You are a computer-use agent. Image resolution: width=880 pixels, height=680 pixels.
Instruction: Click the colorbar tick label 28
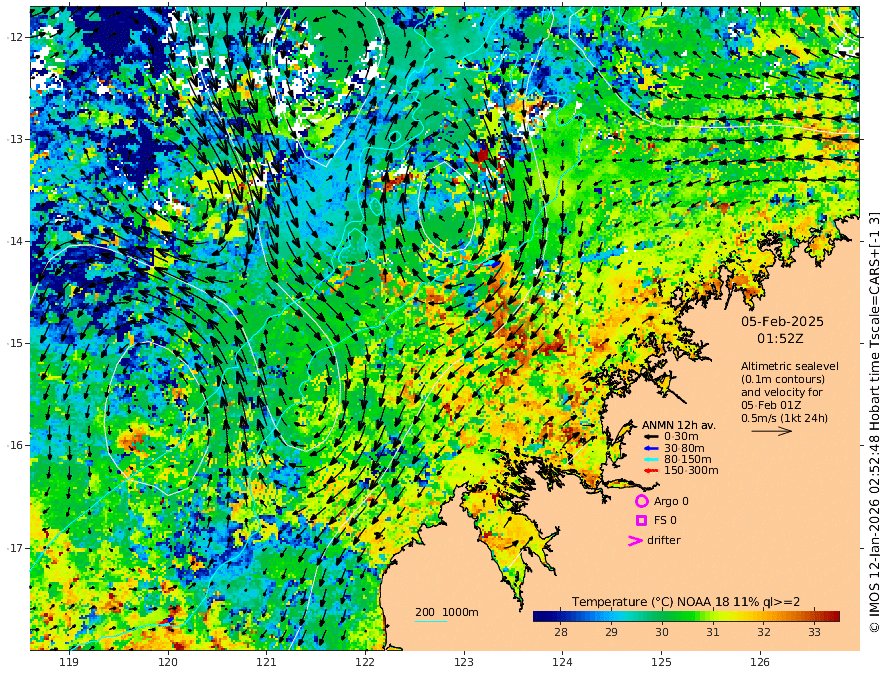coord(561,632)
